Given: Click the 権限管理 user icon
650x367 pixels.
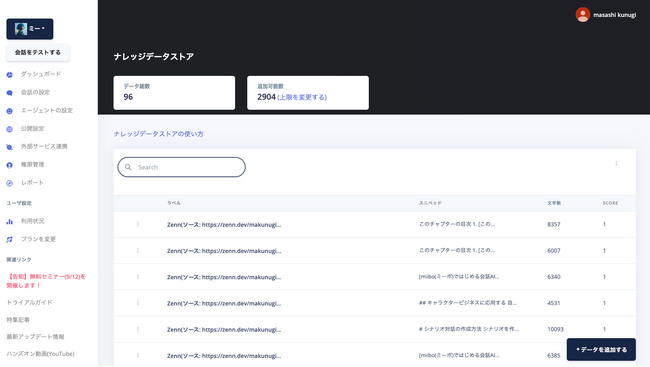Looking at the screenshot, I should pyautogui.click(x=10, y=165).
